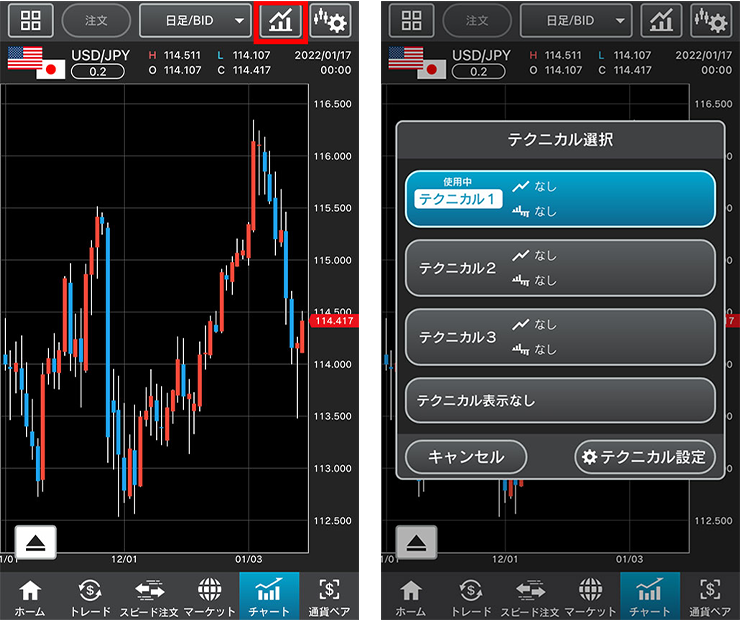Screen dimensions: 740x620
Task: Open chart settings gear icon beside red-outlined icon
Action: pos(329,20)
